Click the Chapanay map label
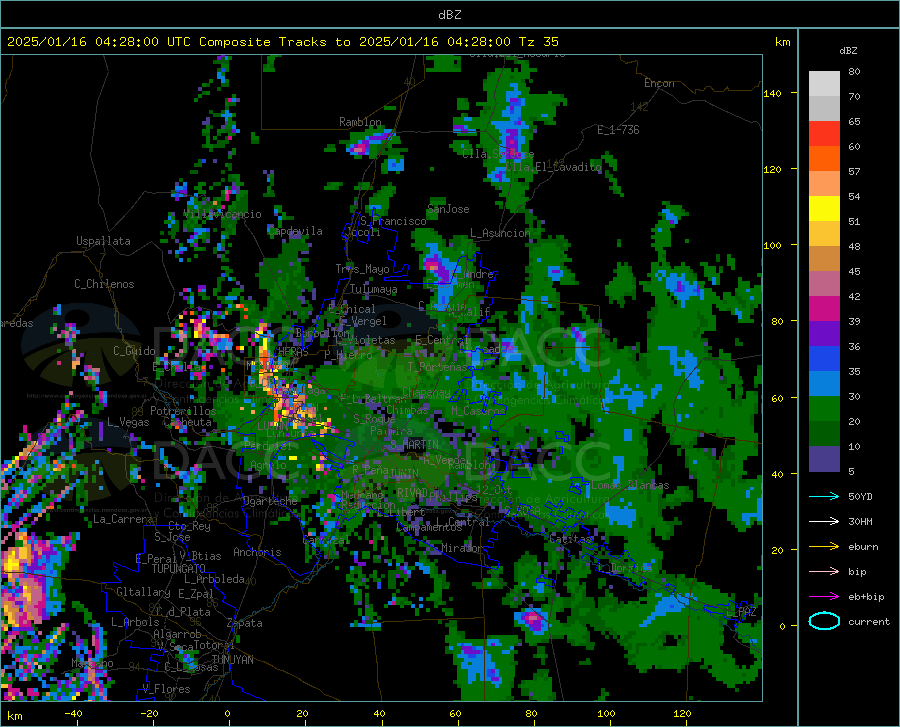 [426, 392]
